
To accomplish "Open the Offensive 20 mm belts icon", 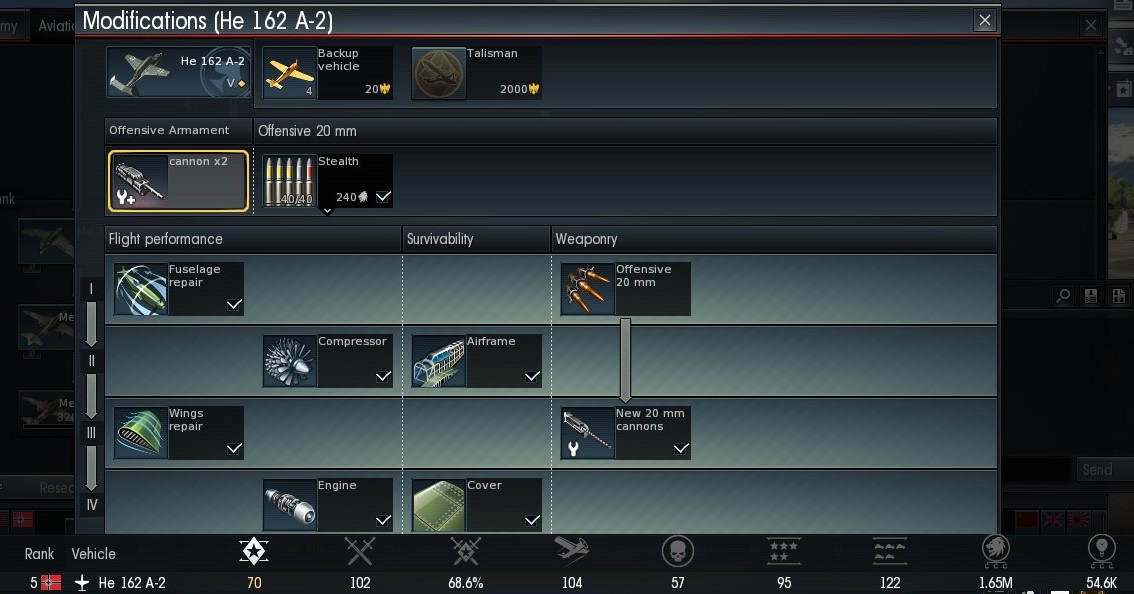I will (x=587, y=289).
